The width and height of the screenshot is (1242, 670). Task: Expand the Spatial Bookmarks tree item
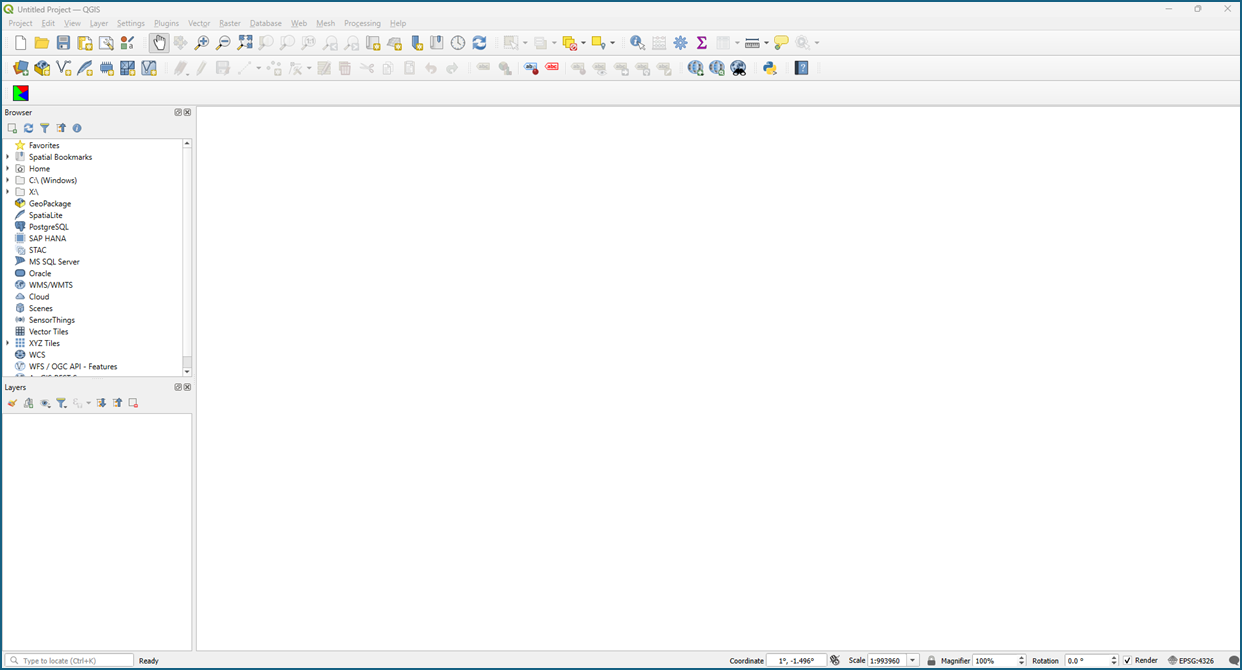(8, 157)
